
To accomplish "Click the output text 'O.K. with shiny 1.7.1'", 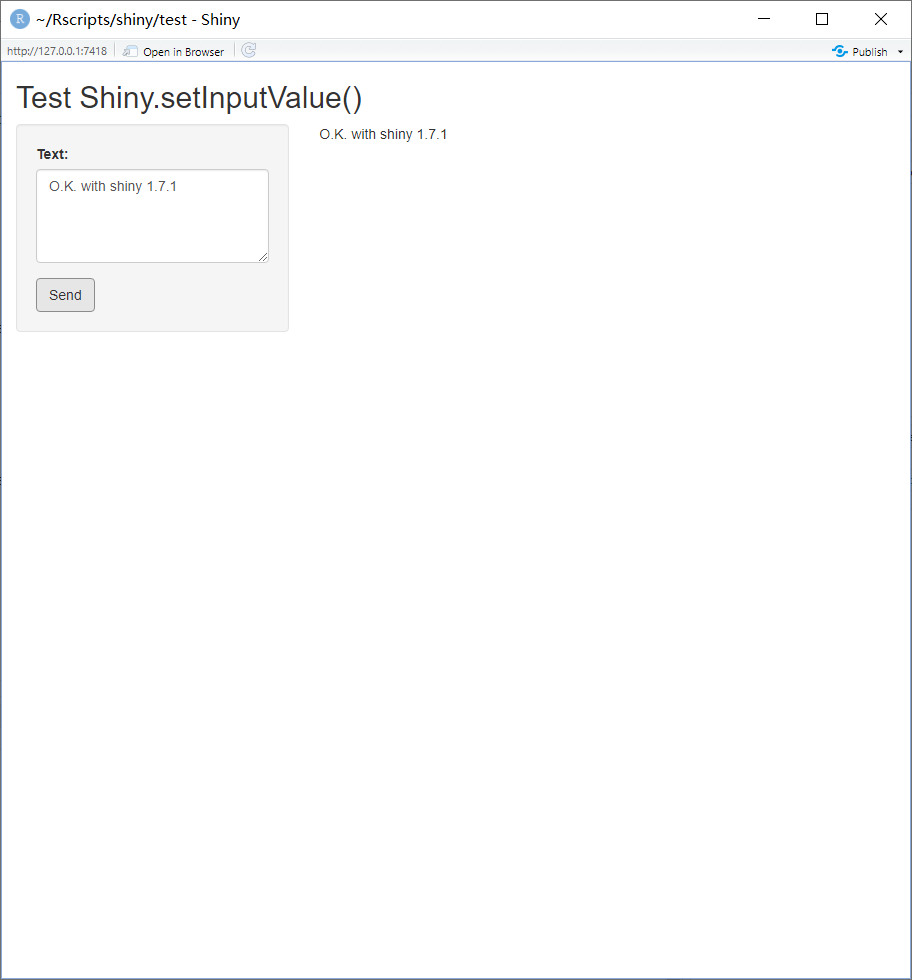I will pyautogui.click(x=383, y=133).
